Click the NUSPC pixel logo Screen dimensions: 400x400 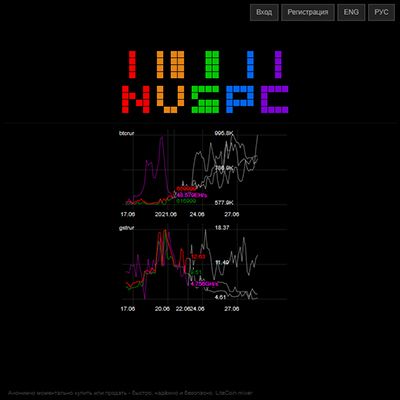[x=205, y=82]
